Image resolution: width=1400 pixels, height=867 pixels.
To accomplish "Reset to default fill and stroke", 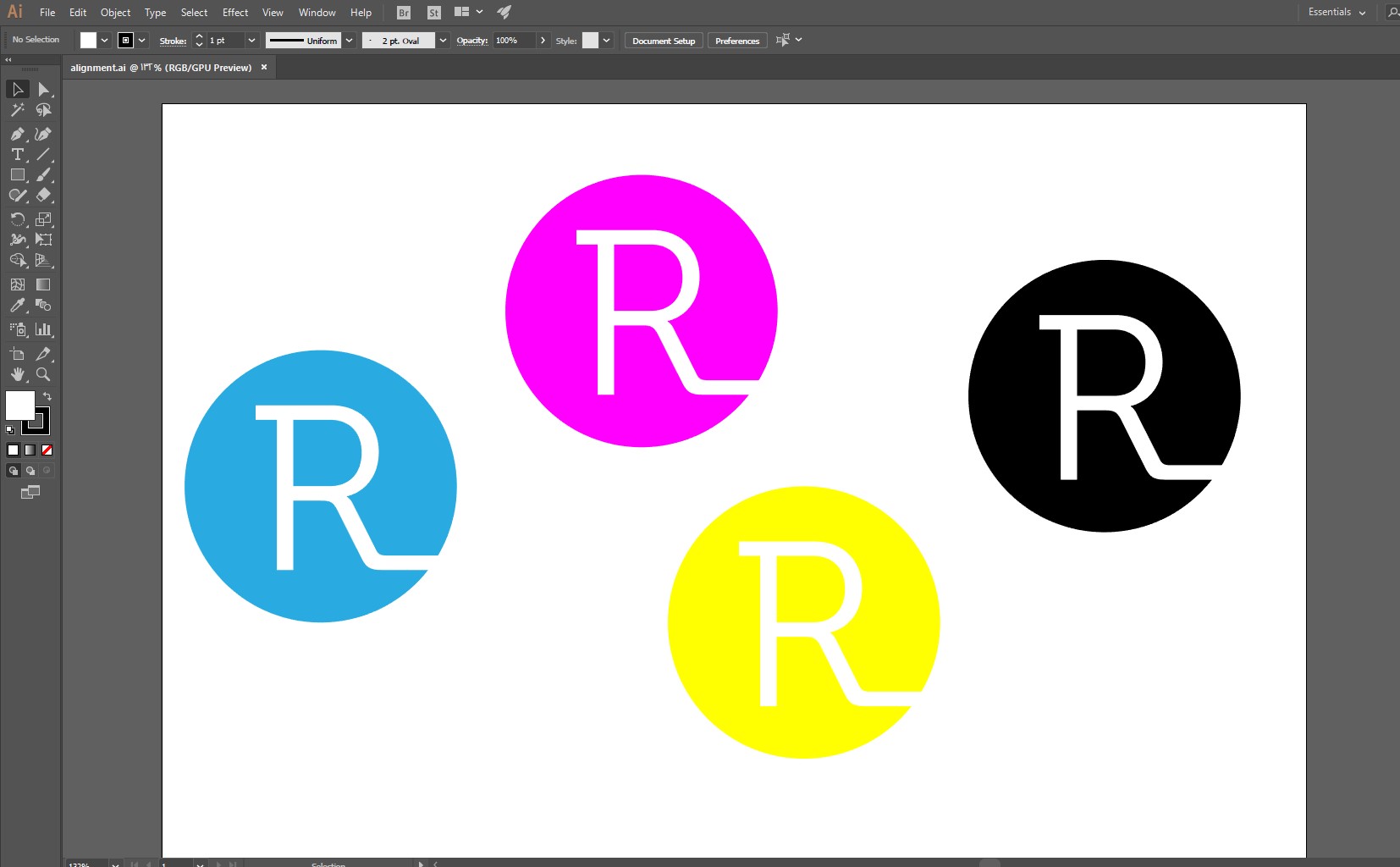I will (10, 430).
